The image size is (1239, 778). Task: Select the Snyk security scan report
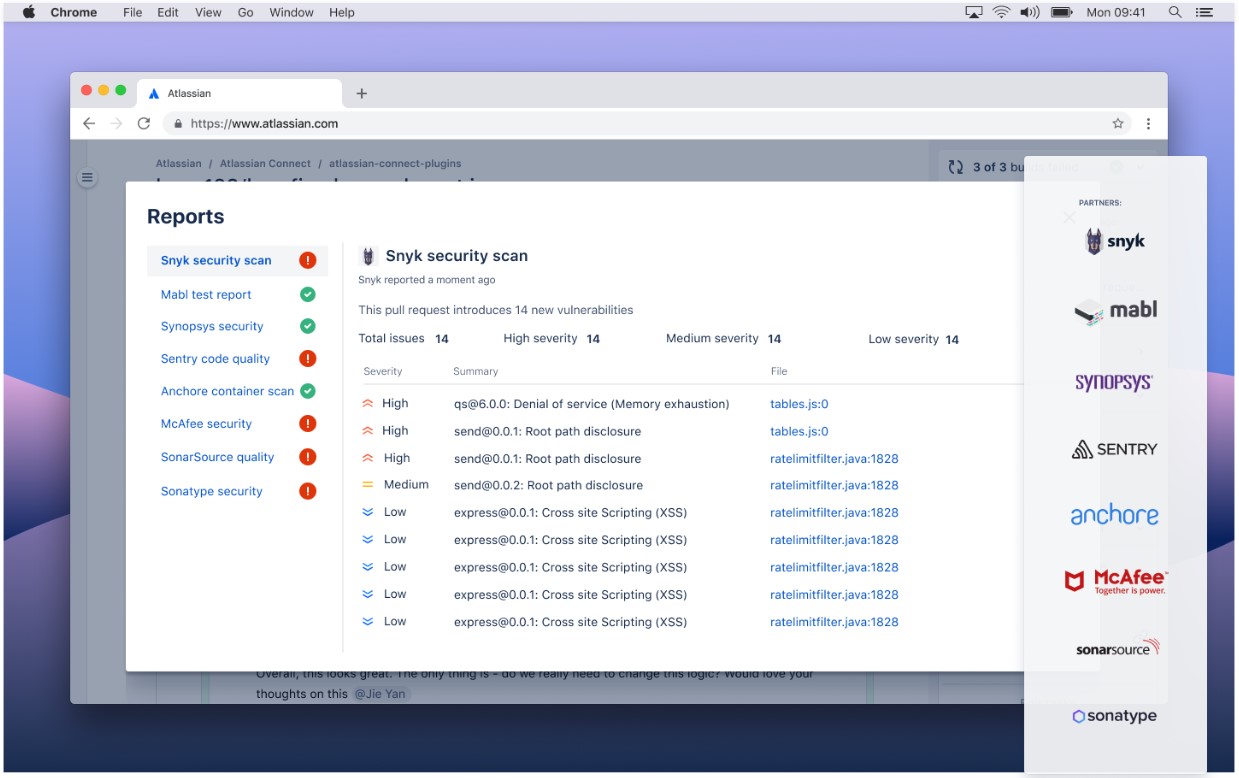pos(216,260)
